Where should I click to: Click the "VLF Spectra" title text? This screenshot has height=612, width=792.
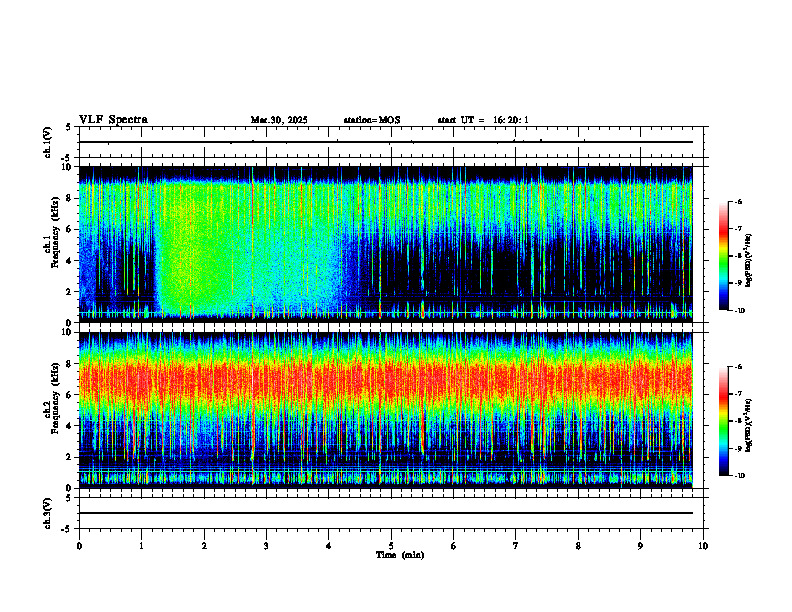pos(113,120)
